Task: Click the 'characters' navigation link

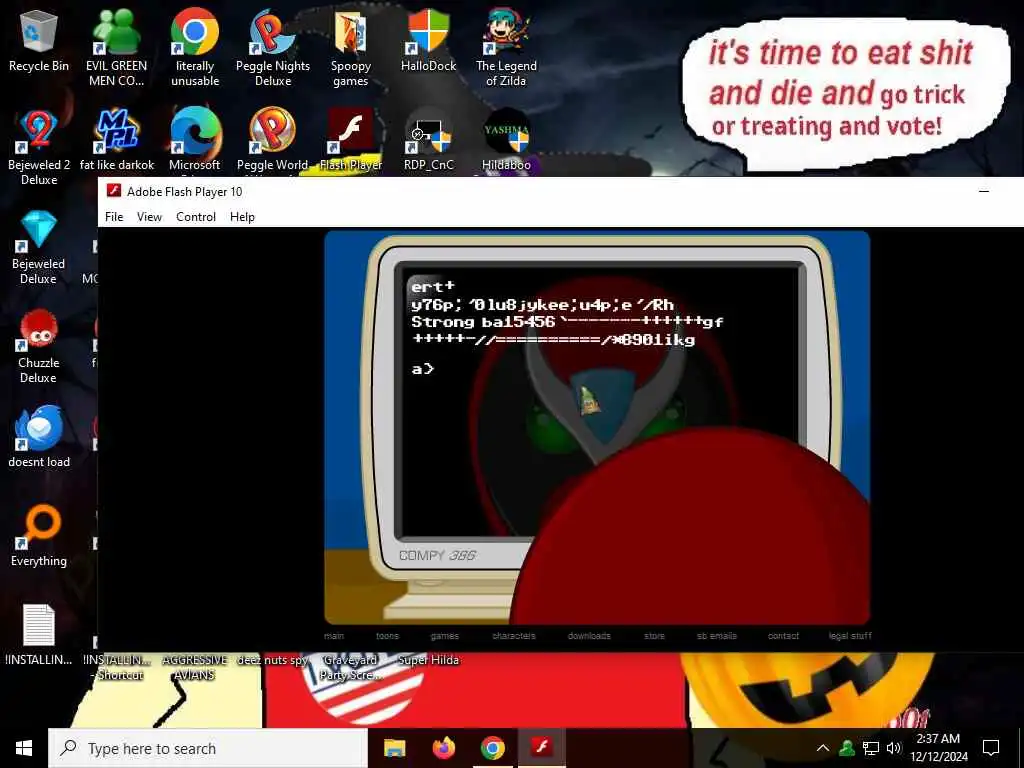Action: pyautogui.click(x=514, y=635)
